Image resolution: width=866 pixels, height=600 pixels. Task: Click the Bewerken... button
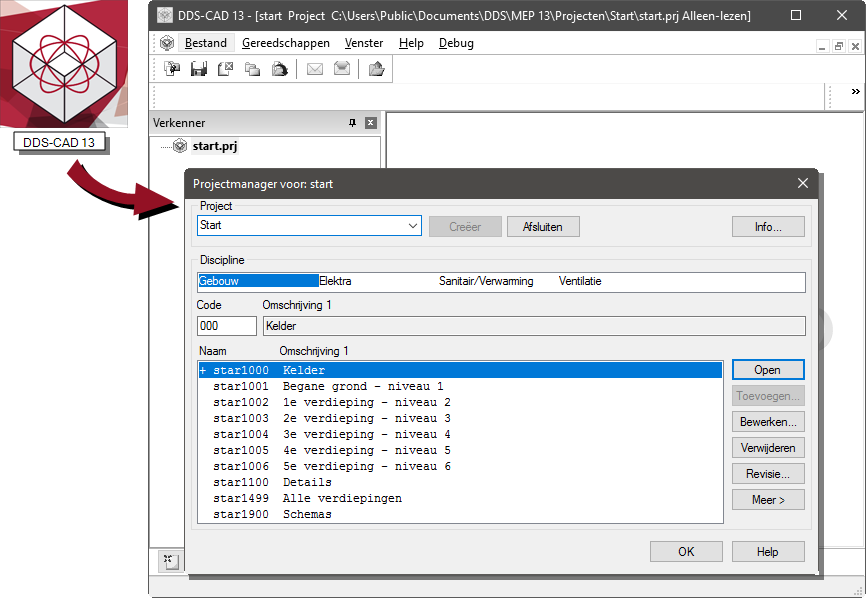(x=768, y=422)
